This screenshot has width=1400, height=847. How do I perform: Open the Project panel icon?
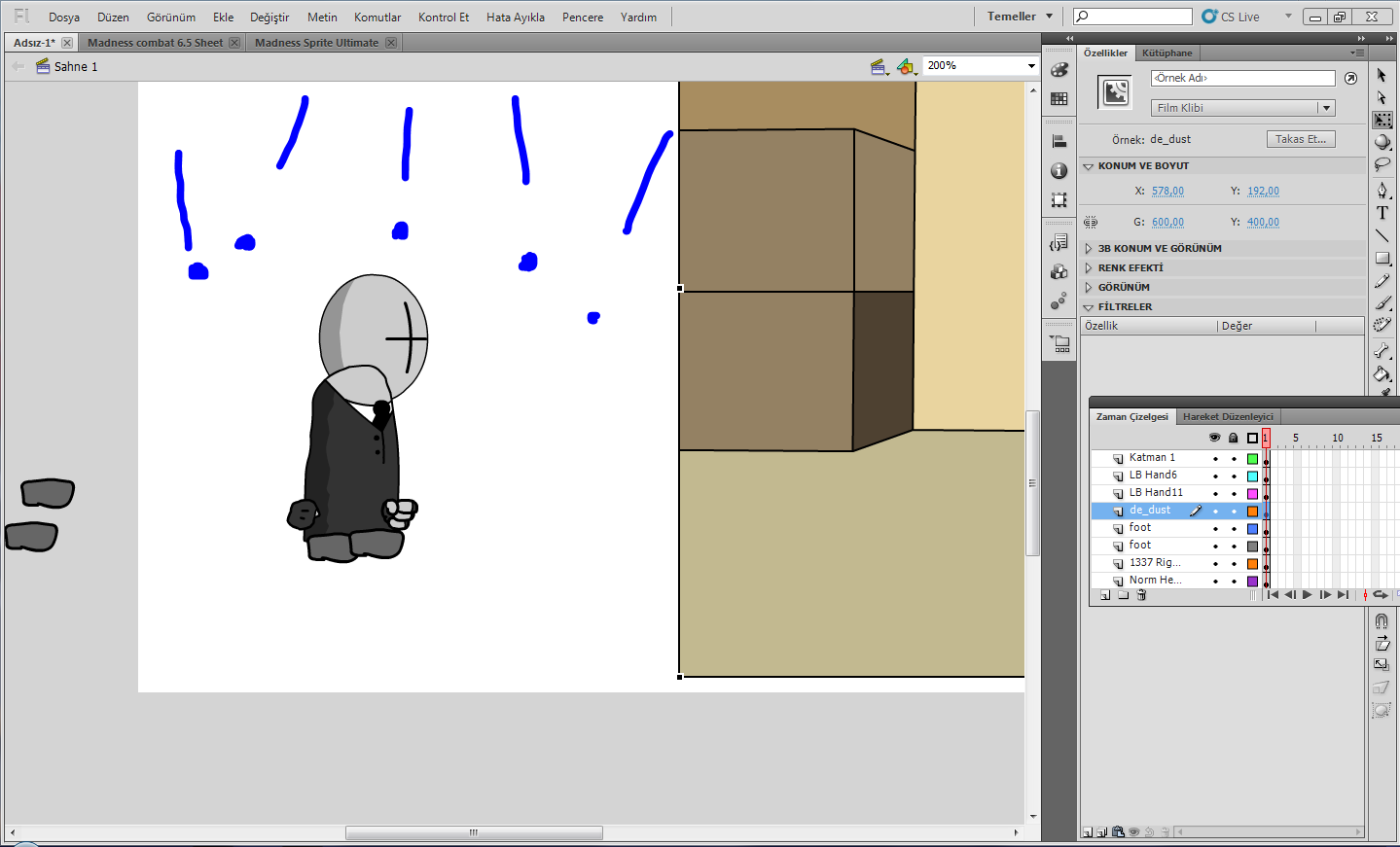coord(1059,343)
